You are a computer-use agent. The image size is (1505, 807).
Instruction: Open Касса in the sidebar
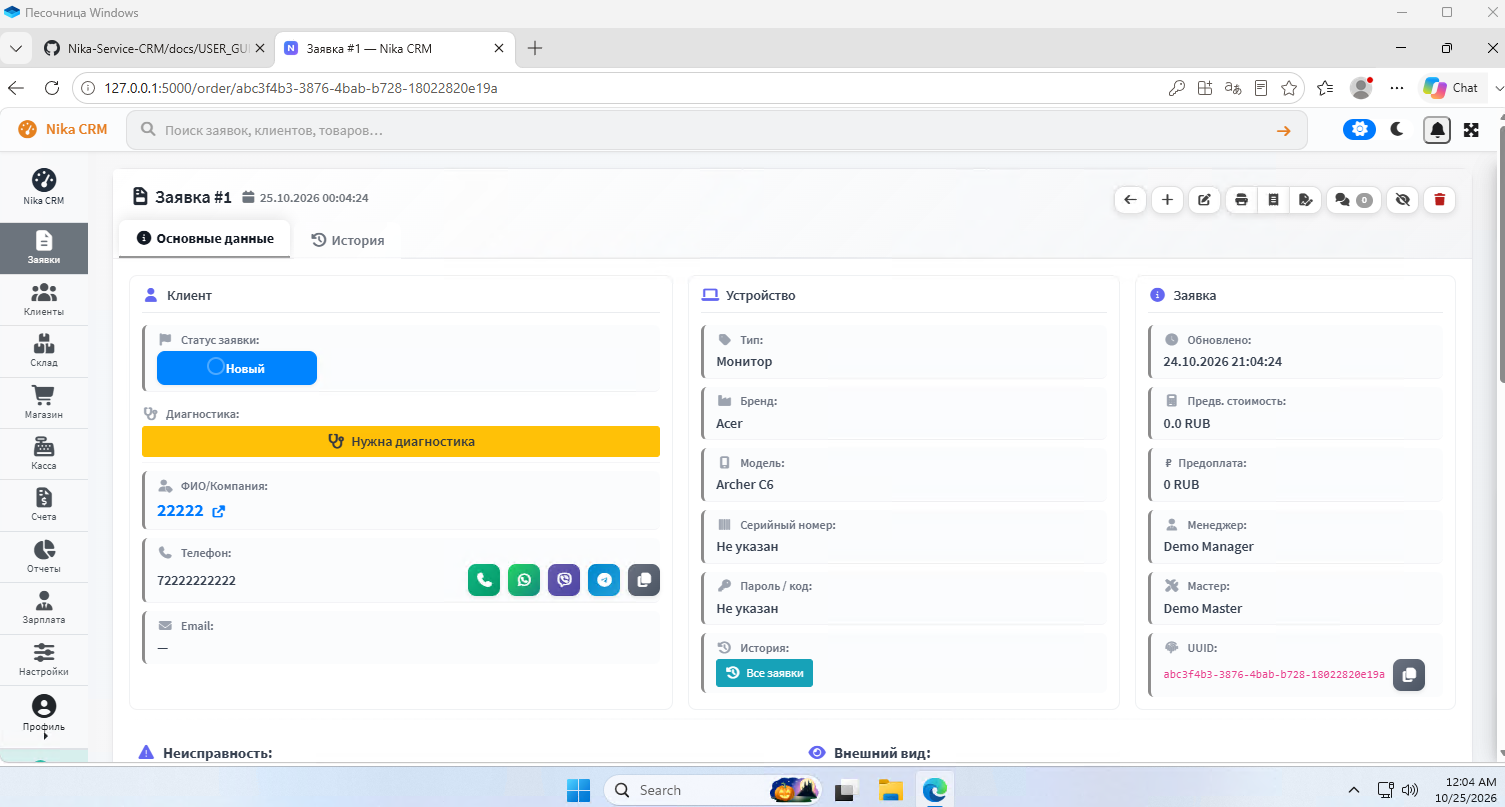[44, 454]
